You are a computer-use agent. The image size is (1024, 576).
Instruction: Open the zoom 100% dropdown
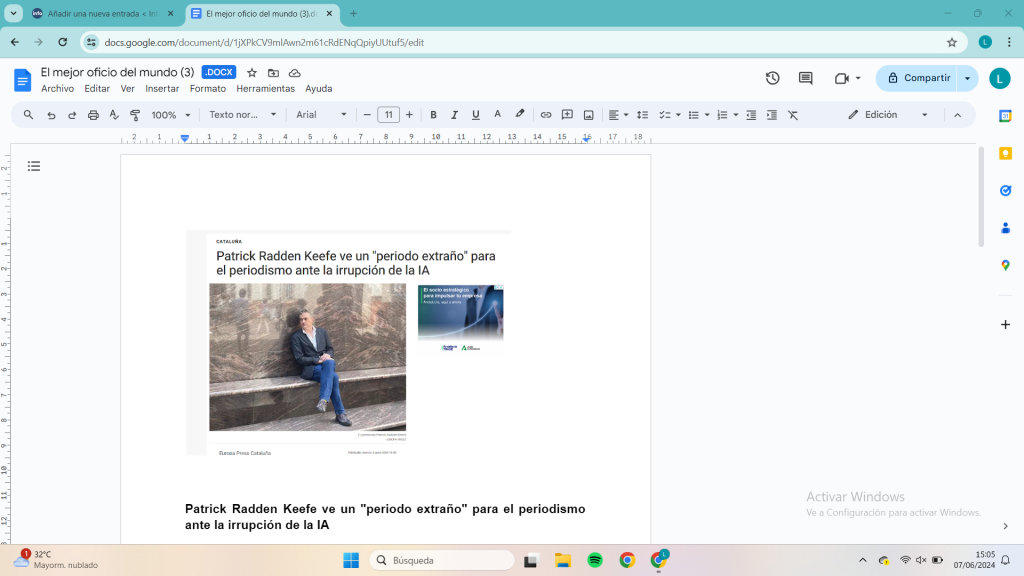[x=171, y=115]
